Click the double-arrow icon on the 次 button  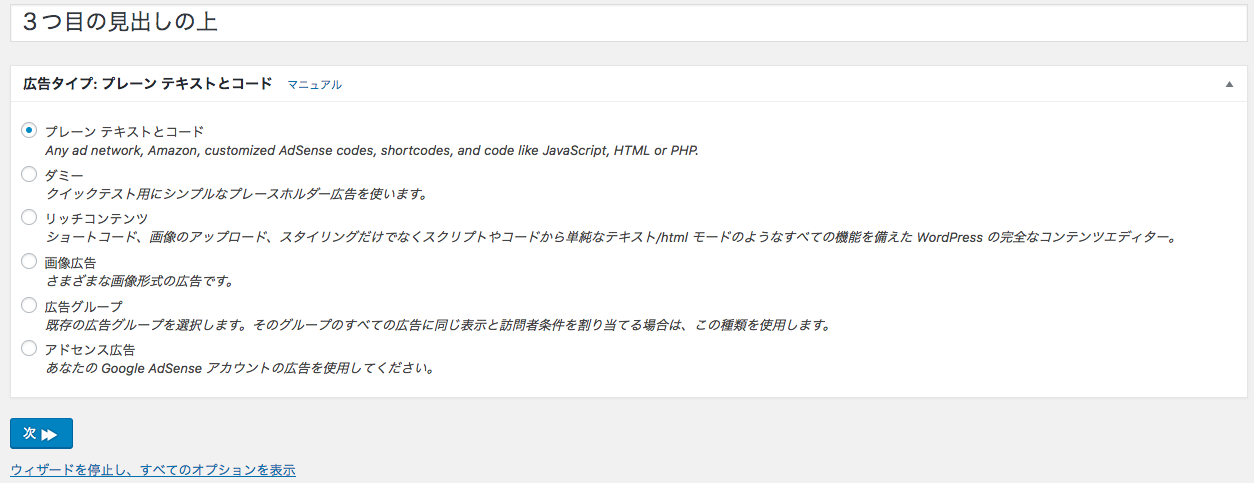tap(50, 434)
